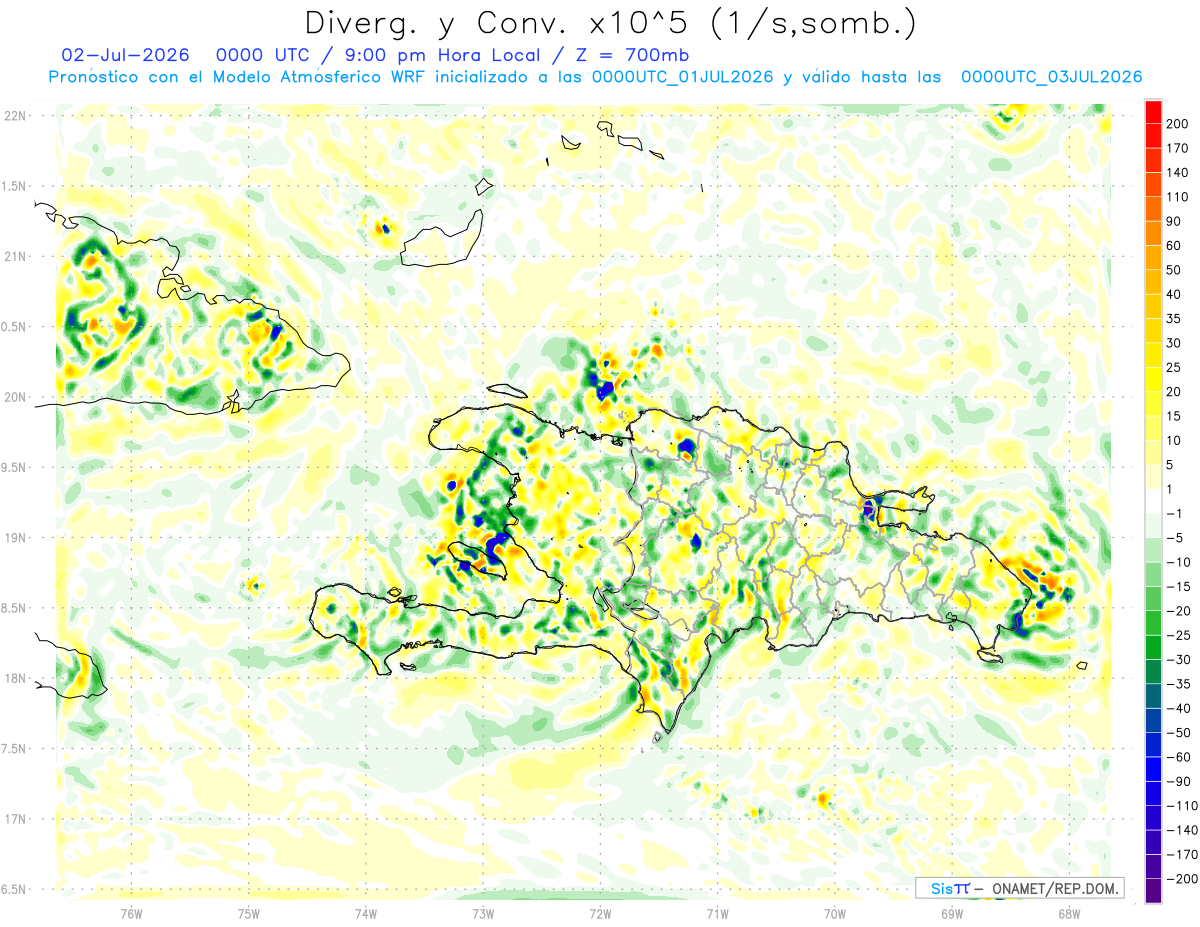This screenshot has width=1200, height=927.
Task: Click the 18N latitude label
Action: pos(14,678)
